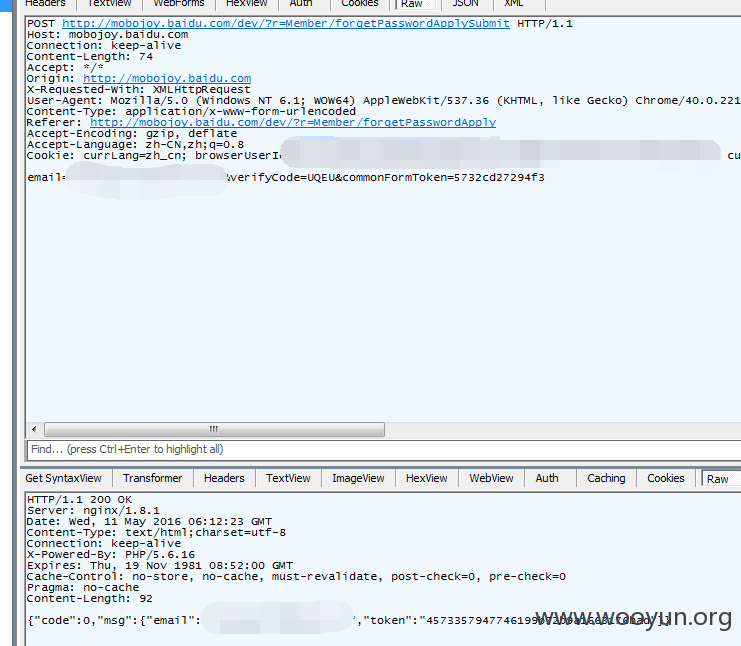Open Get SyntaxView response tab

click(x=63, y=478)
